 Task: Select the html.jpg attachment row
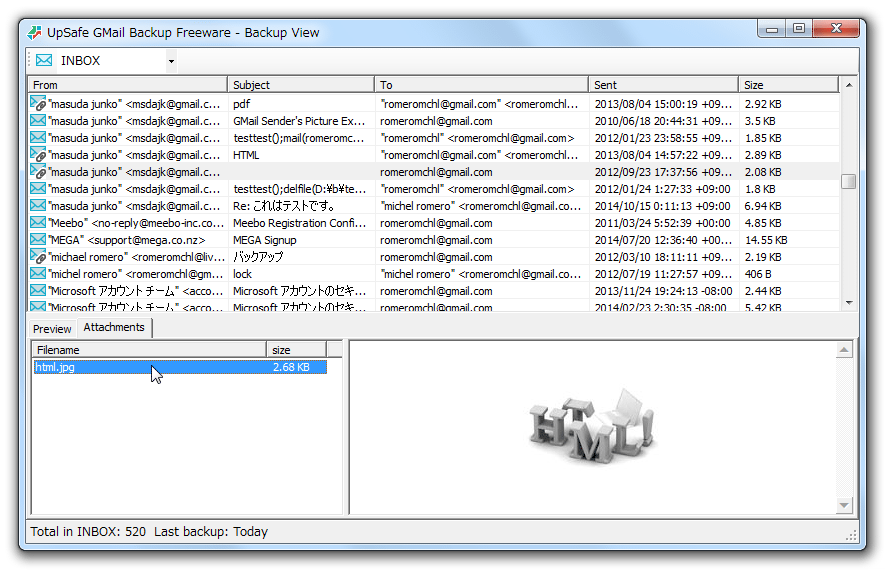point(180,367)
